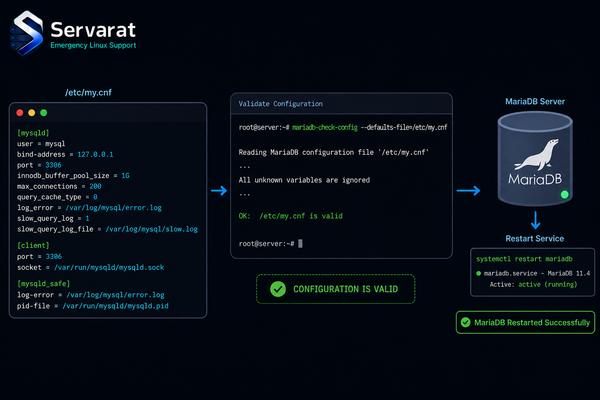Click the MariaDB wordmark on the cylinder
The image size is (600, 400).
(535, 179)
